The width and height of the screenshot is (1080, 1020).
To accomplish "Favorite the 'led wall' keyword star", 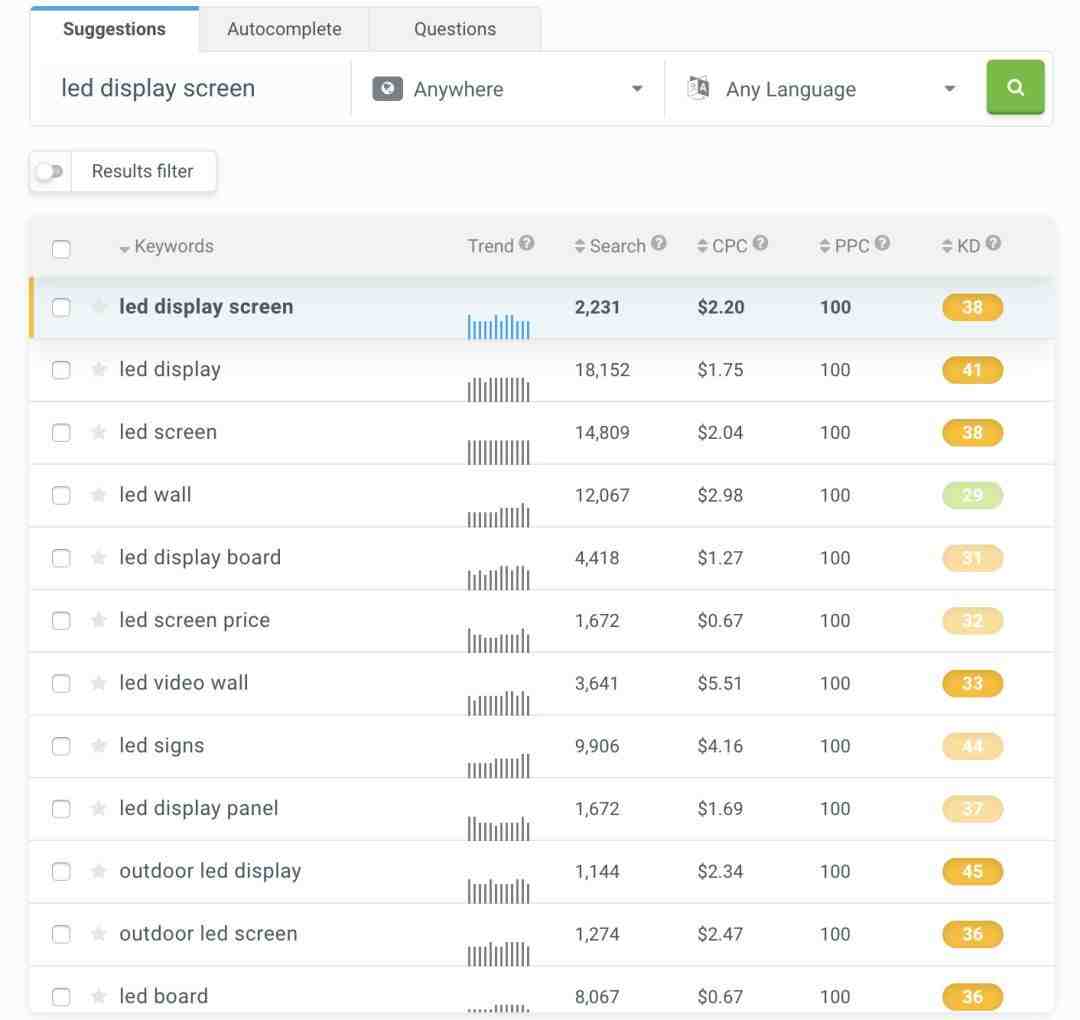I will coord(98,495).
